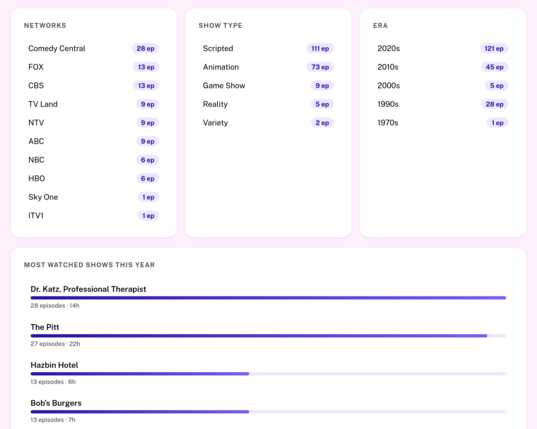Screen dimensions: 537x429
Task: Select Sky One in Networks
Action: [93, 197]
